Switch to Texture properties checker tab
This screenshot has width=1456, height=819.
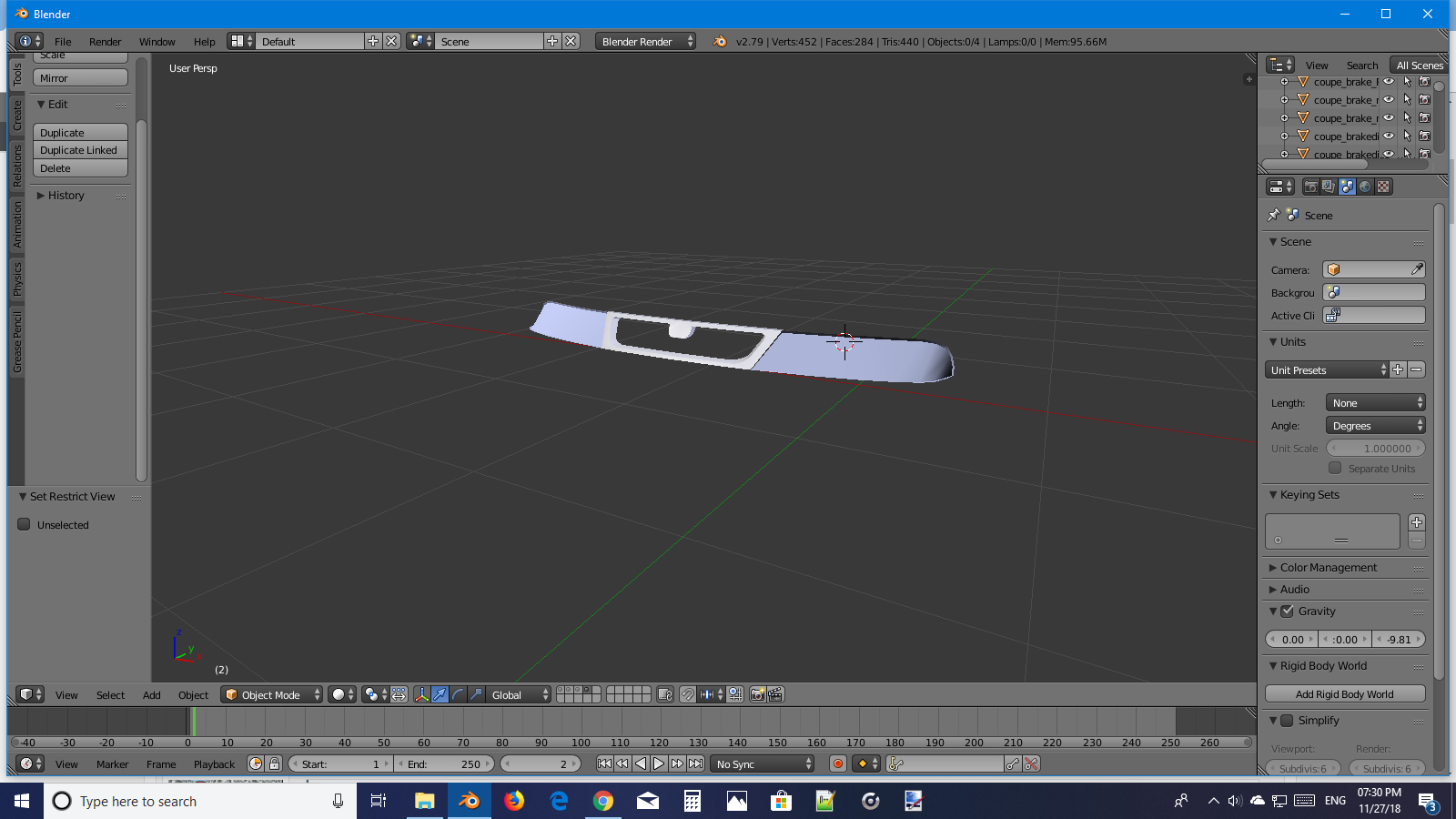click(1383, 187)
